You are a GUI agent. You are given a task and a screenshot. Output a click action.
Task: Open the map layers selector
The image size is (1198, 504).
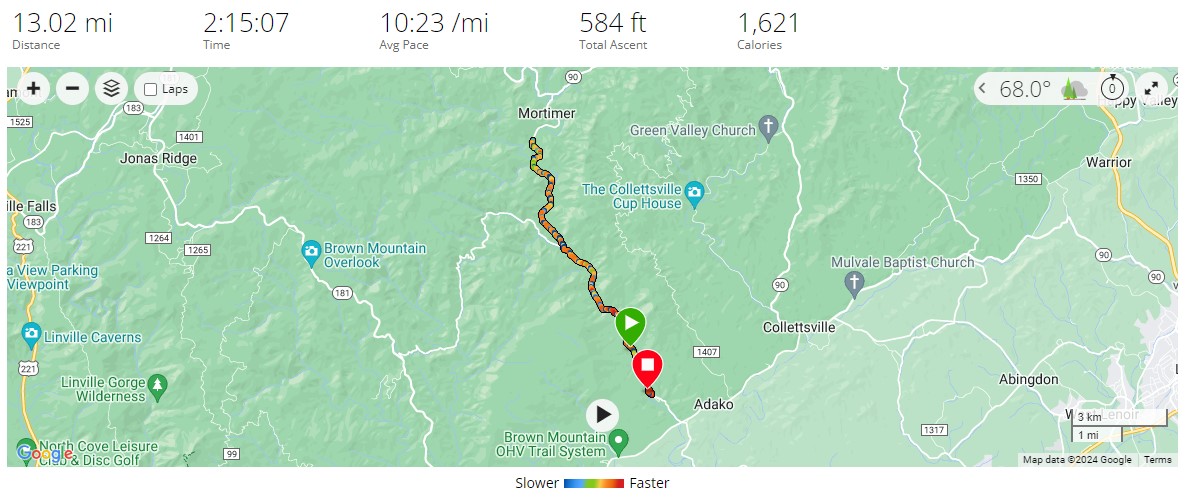[112, 89]
